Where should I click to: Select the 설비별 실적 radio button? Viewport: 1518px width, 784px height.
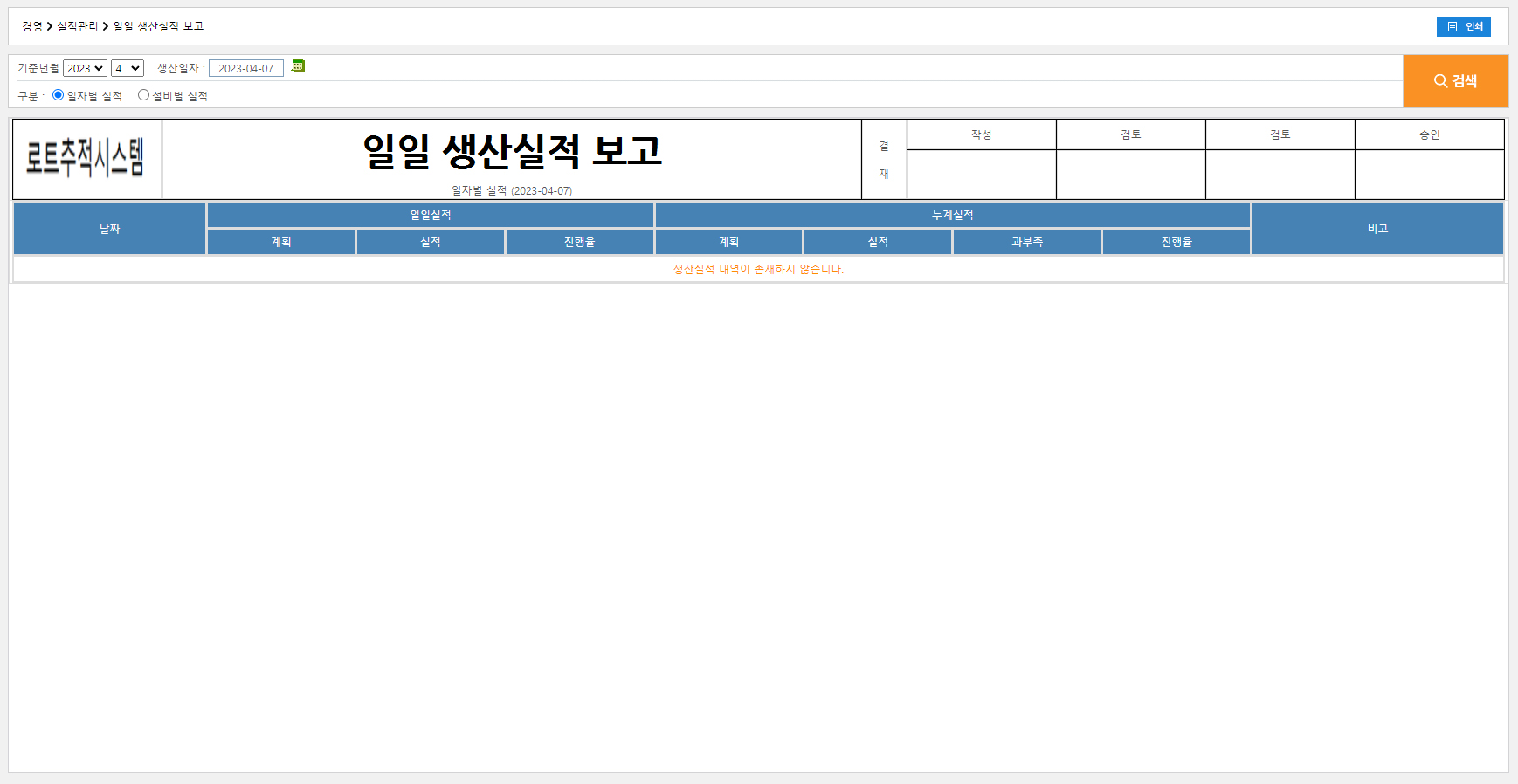[x=144, y=95]
